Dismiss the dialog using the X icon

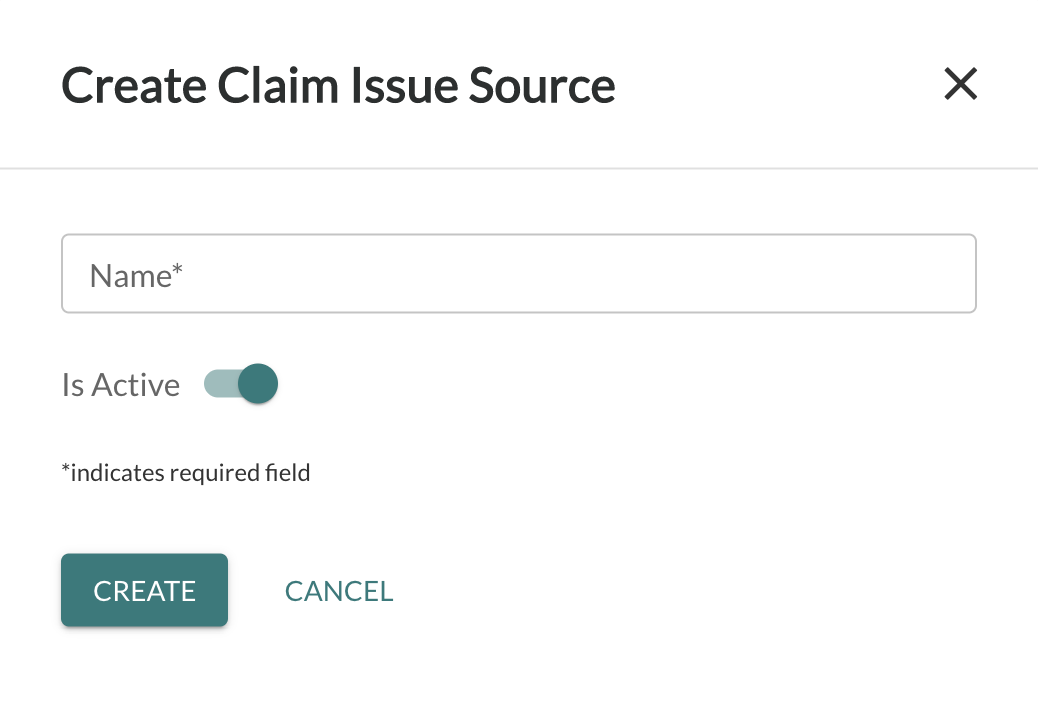coord(960,84)
